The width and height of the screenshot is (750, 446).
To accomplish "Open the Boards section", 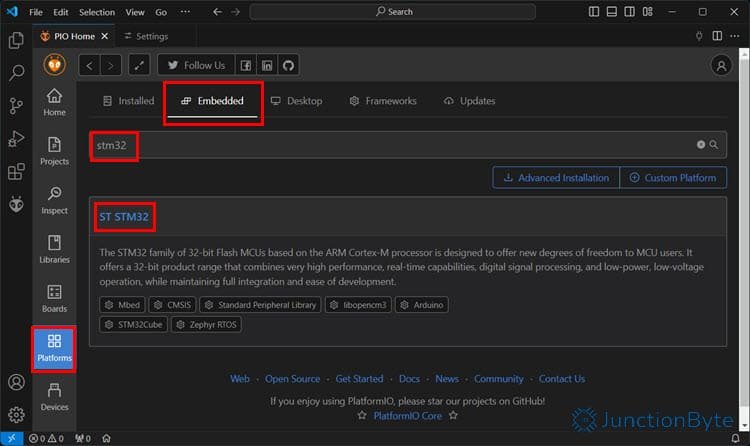I will (55, 299).
